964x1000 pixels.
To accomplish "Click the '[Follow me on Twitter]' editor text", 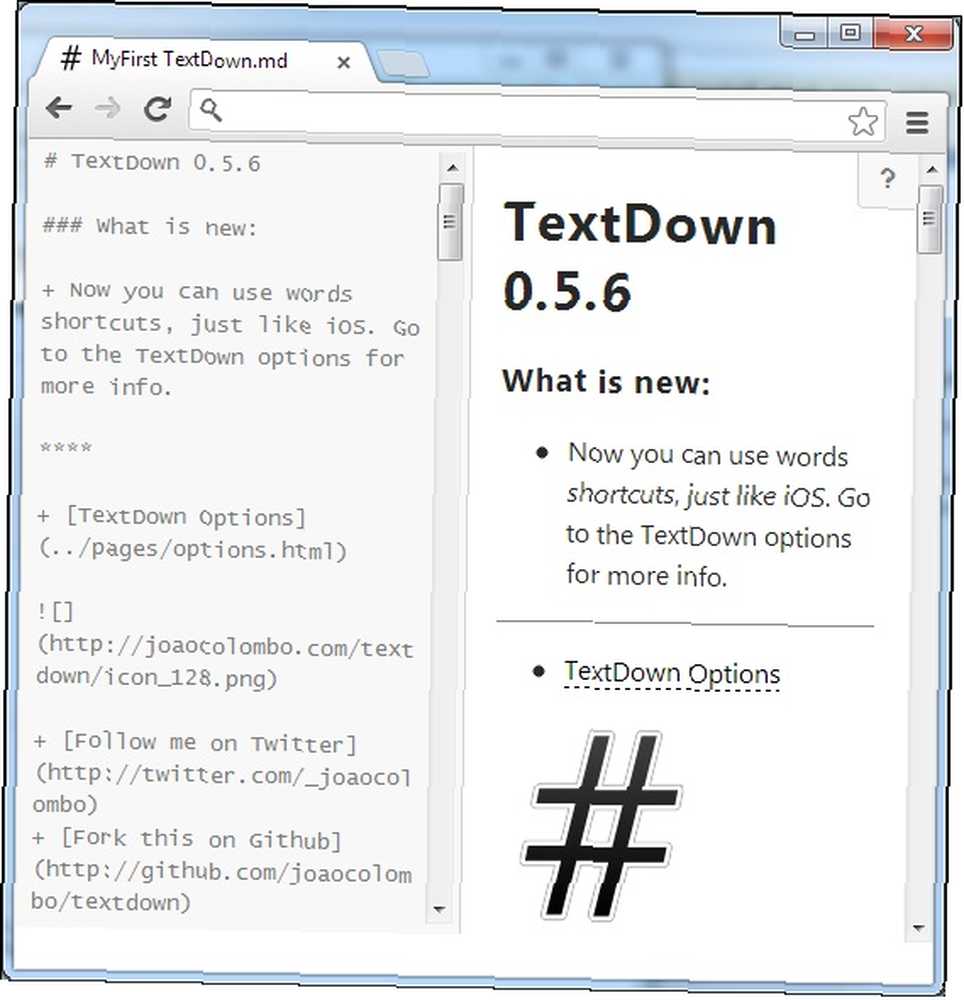I will [x=209, y=743].
